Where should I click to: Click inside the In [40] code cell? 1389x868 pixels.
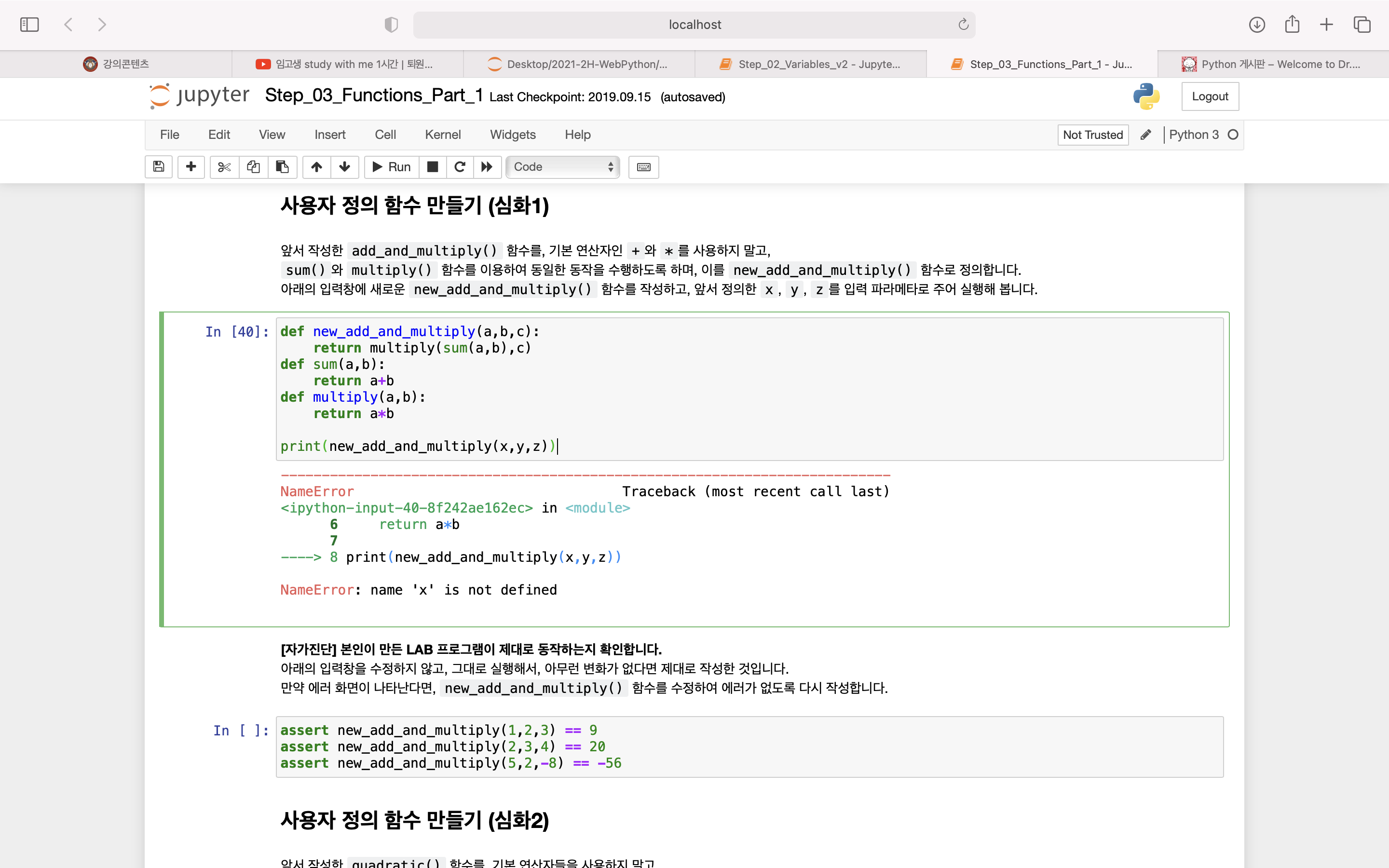pos(749,389)
